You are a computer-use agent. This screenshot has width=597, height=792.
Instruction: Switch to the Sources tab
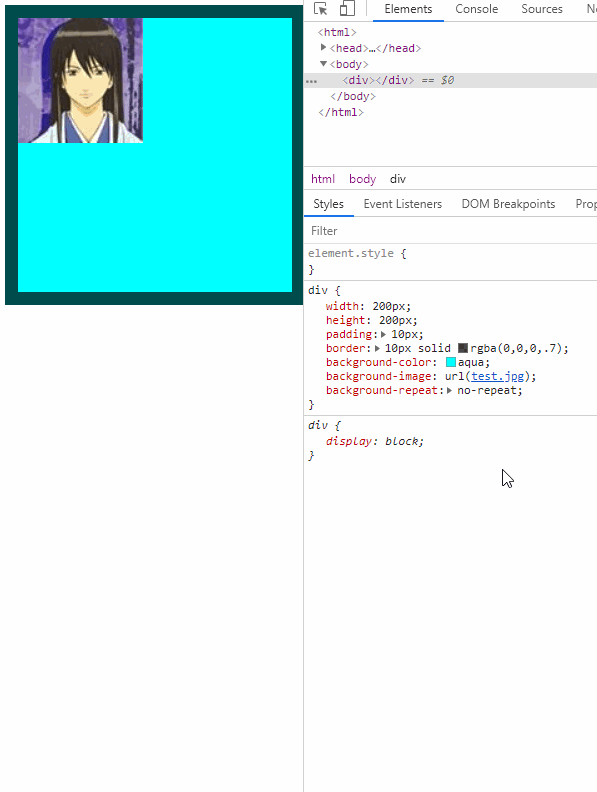click(x=541, y=9)
